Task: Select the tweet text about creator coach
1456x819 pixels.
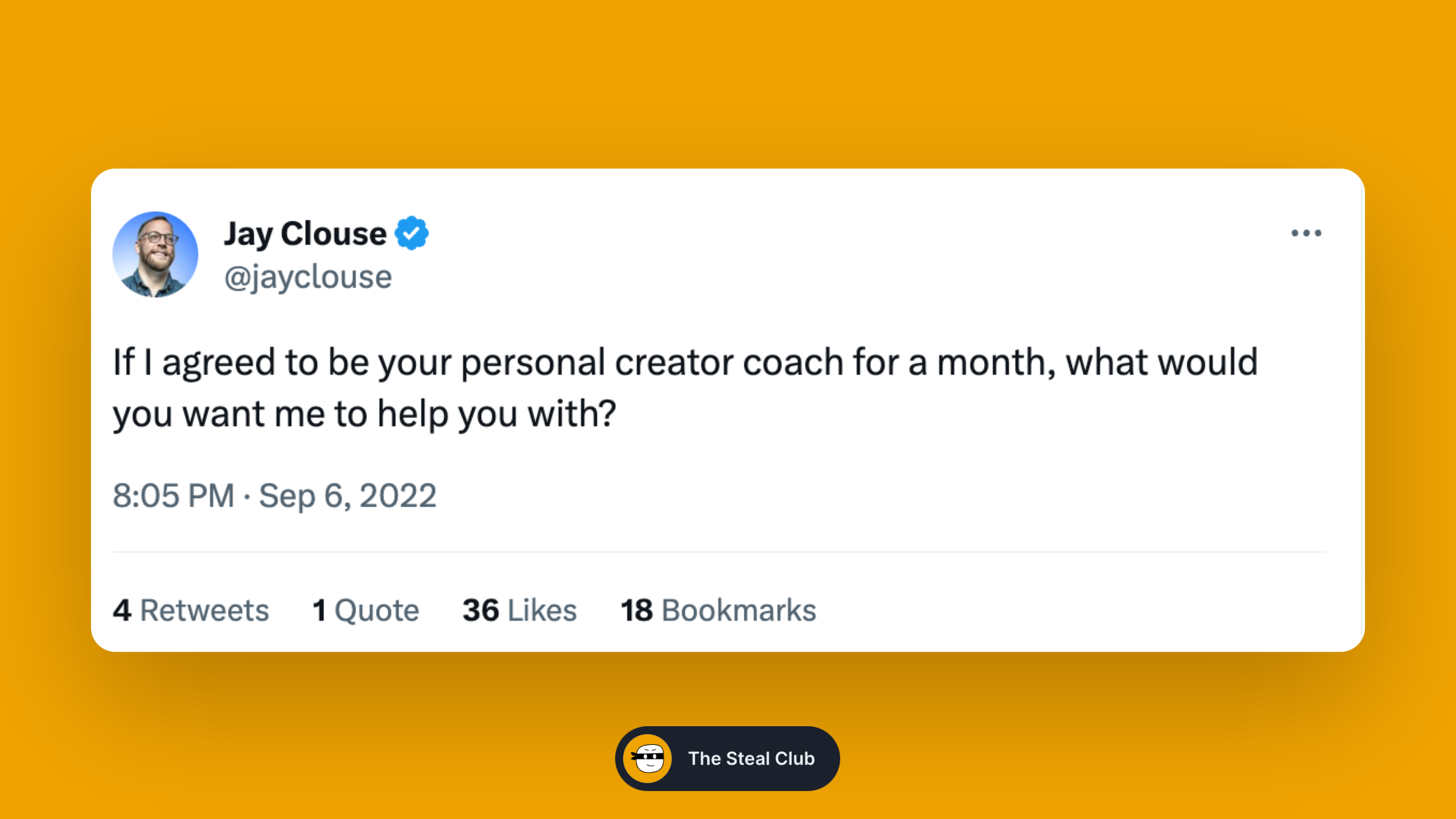Action: coord(686,388)
